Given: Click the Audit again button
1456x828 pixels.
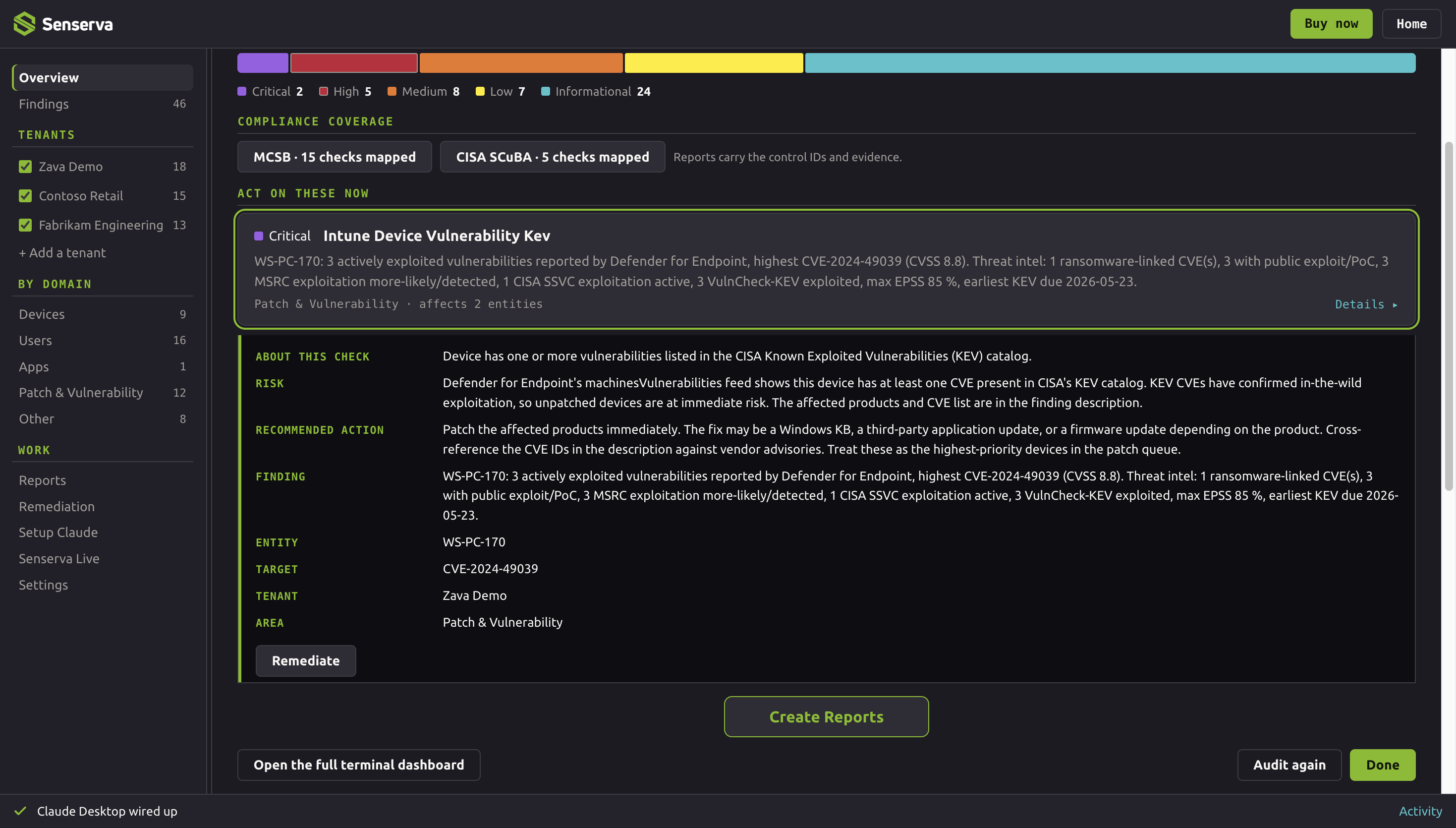Looking at the screenshot, I should coord(1289,765).
